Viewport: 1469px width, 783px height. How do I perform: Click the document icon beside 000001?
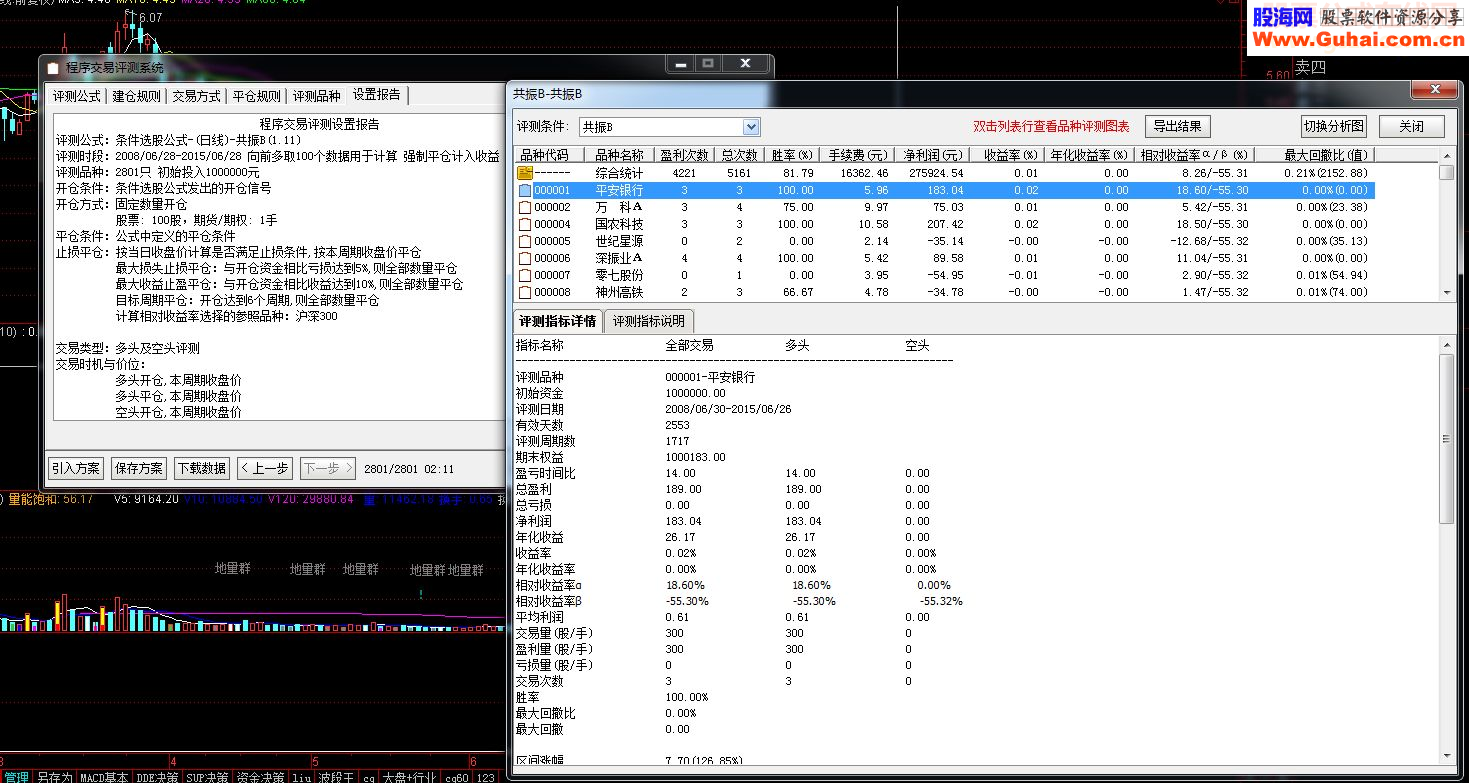(525, 190)
